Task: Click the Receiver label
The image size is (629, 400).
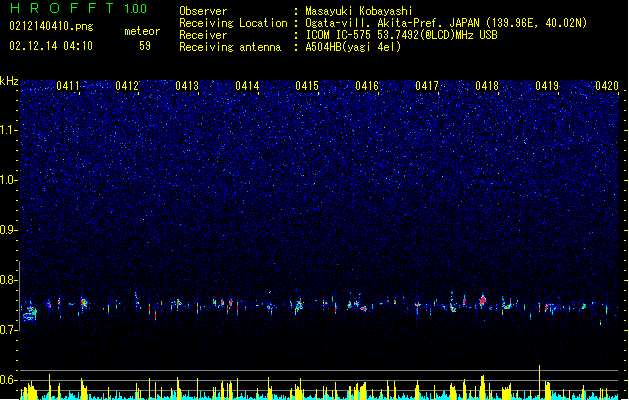Action: pos(203,35)
